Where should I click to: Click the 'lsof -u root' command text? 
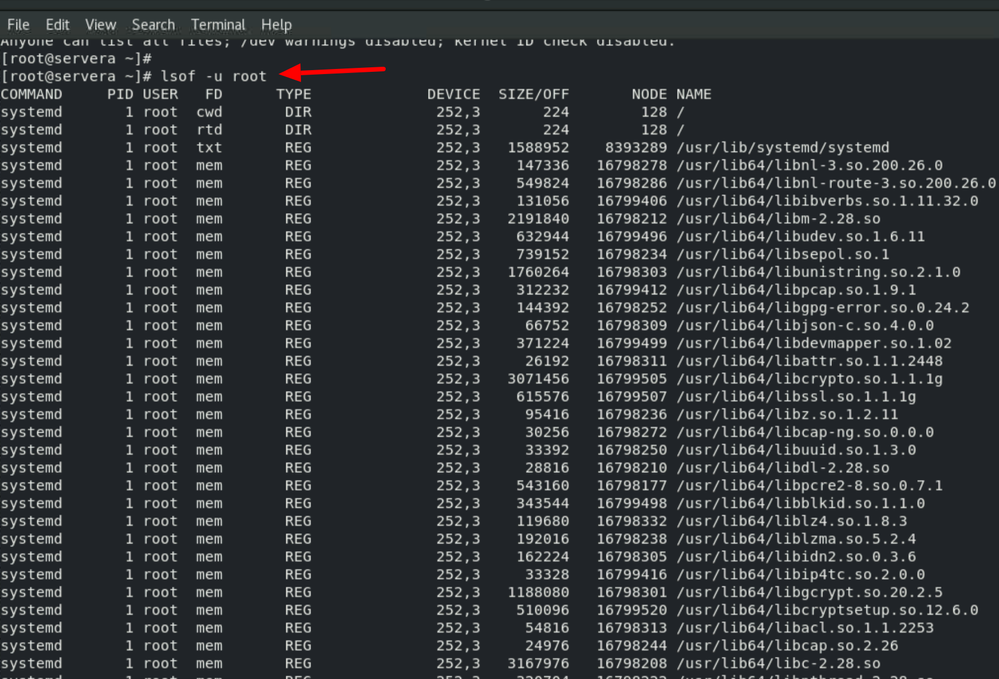(x=213, y=76)
